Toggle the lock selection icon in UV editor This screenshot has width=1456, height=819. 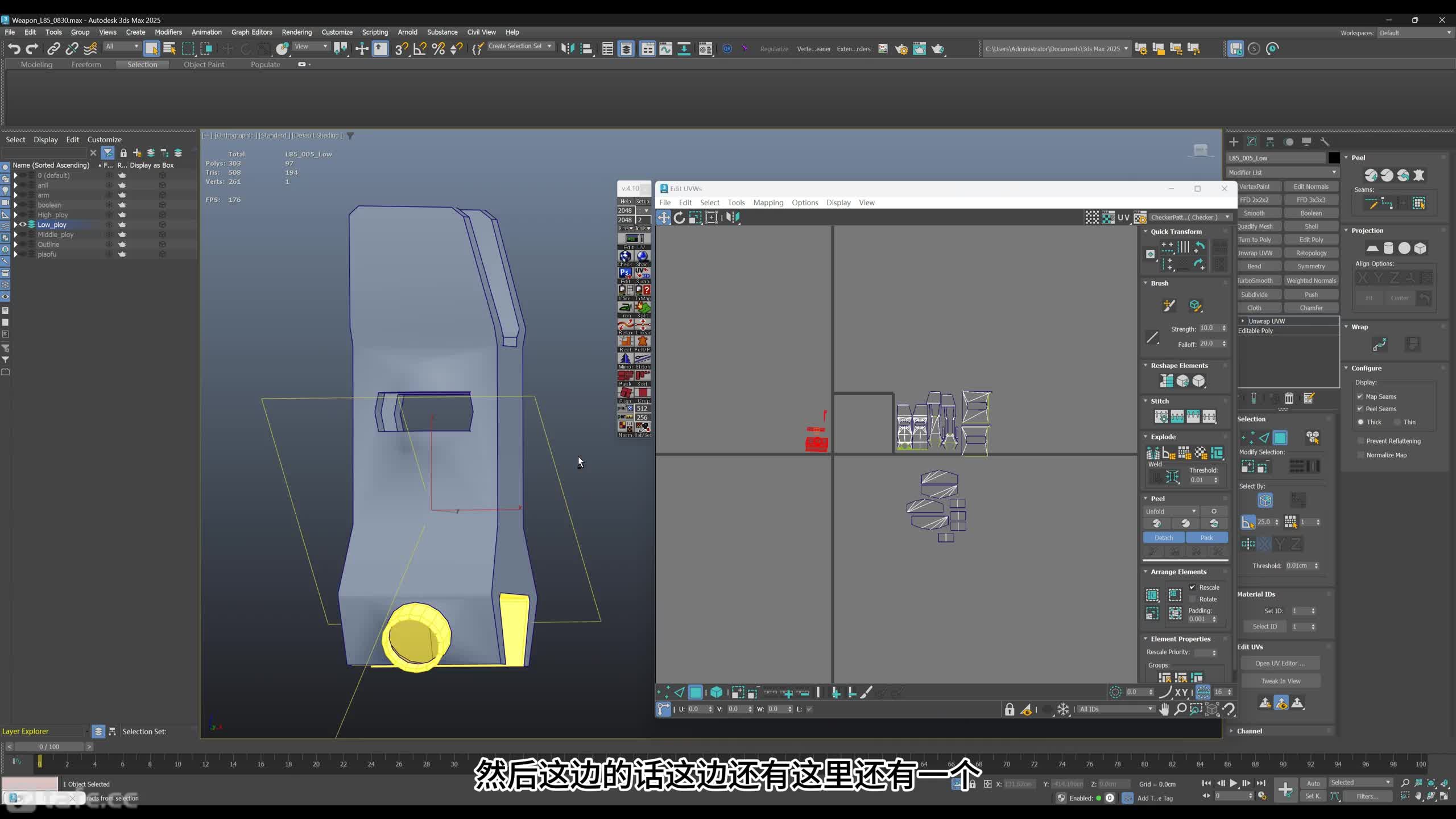point(1010,709)
